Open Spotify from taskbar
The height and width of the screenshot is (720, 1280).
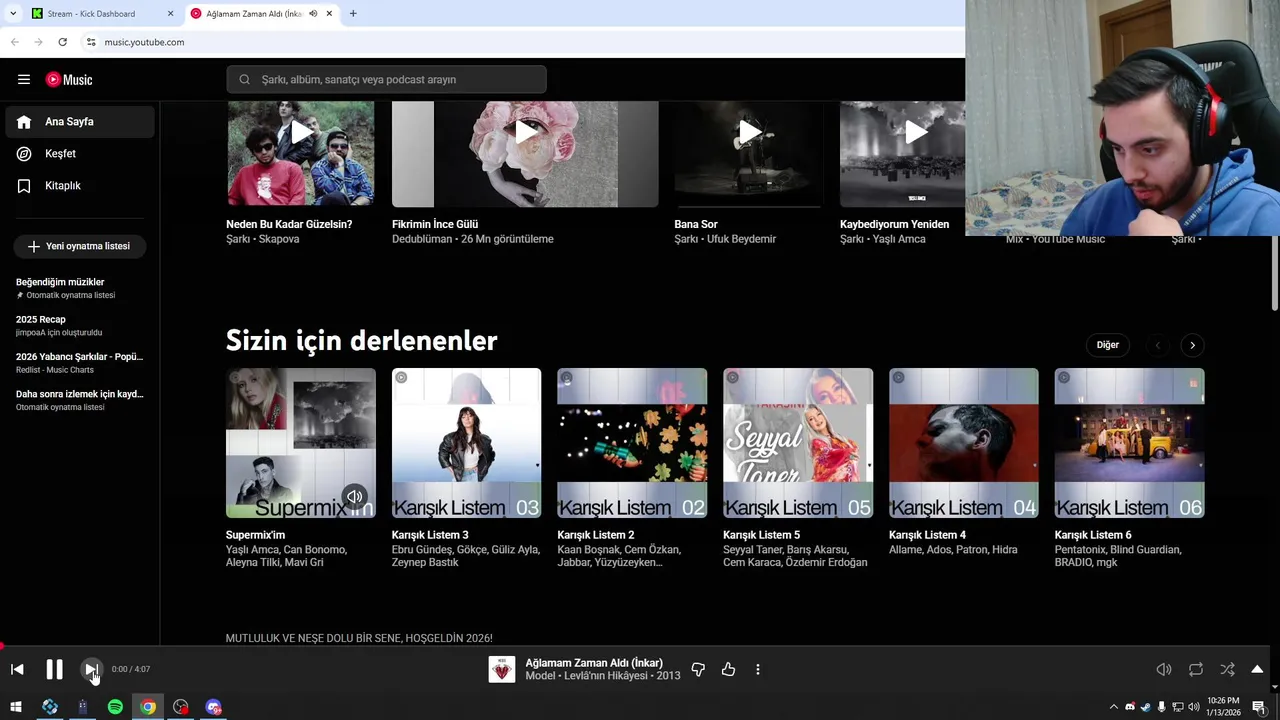tap(115, 707)
